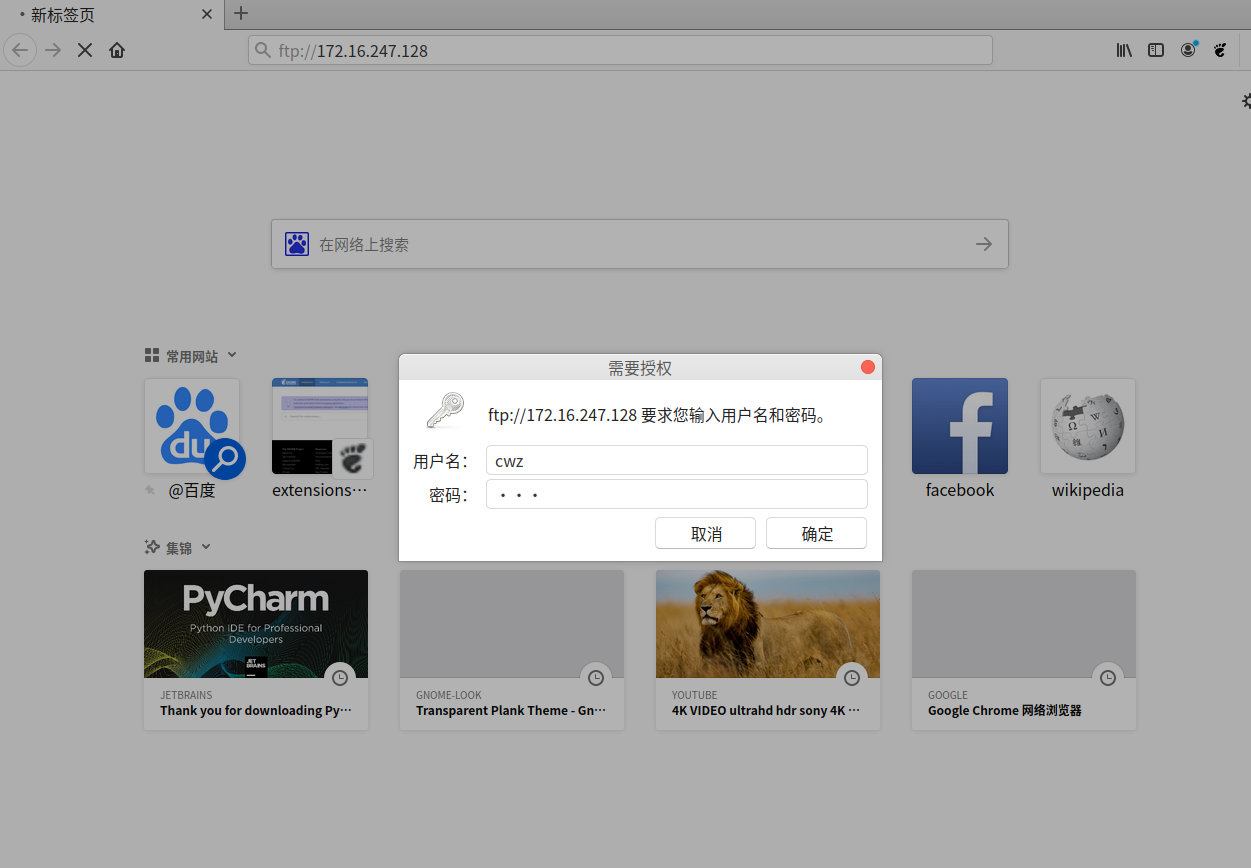Screen dimensions: 1251x868
Task: Open new tab page settings gear
Action: click(1246, 101)
